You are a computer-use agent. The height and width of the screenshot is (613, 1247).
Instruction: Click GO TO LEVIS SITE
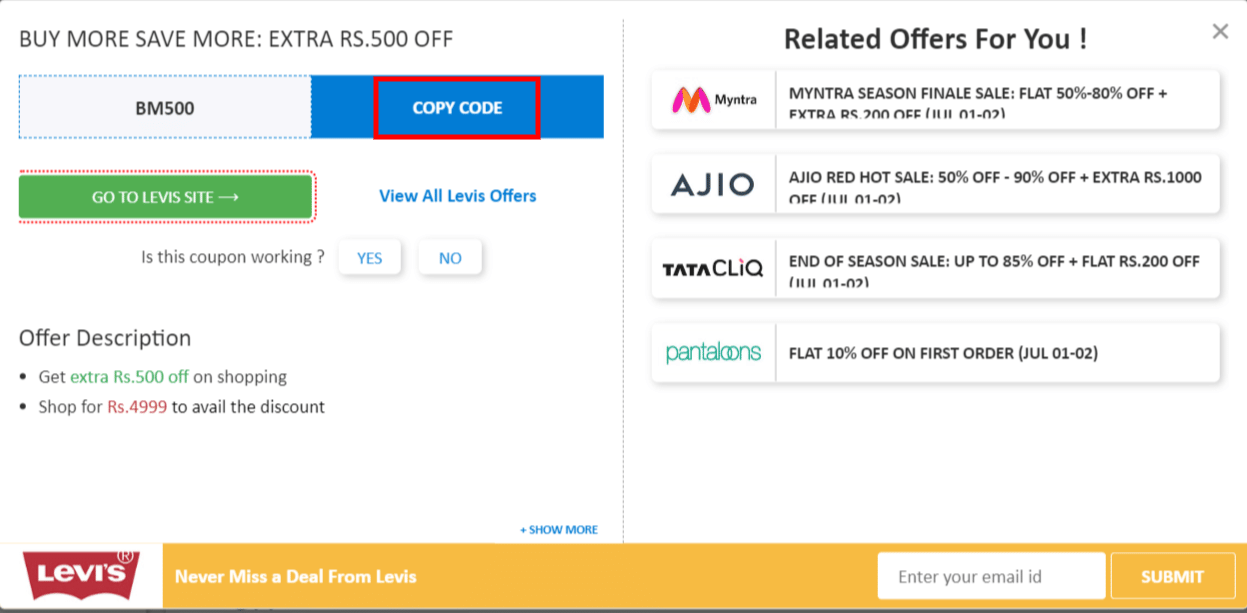[x=165, y=196]
